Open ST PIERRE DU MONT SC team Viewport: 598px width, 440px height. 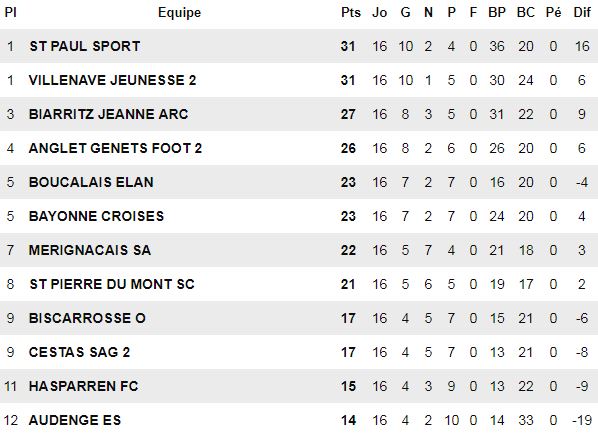click(112, 284)
